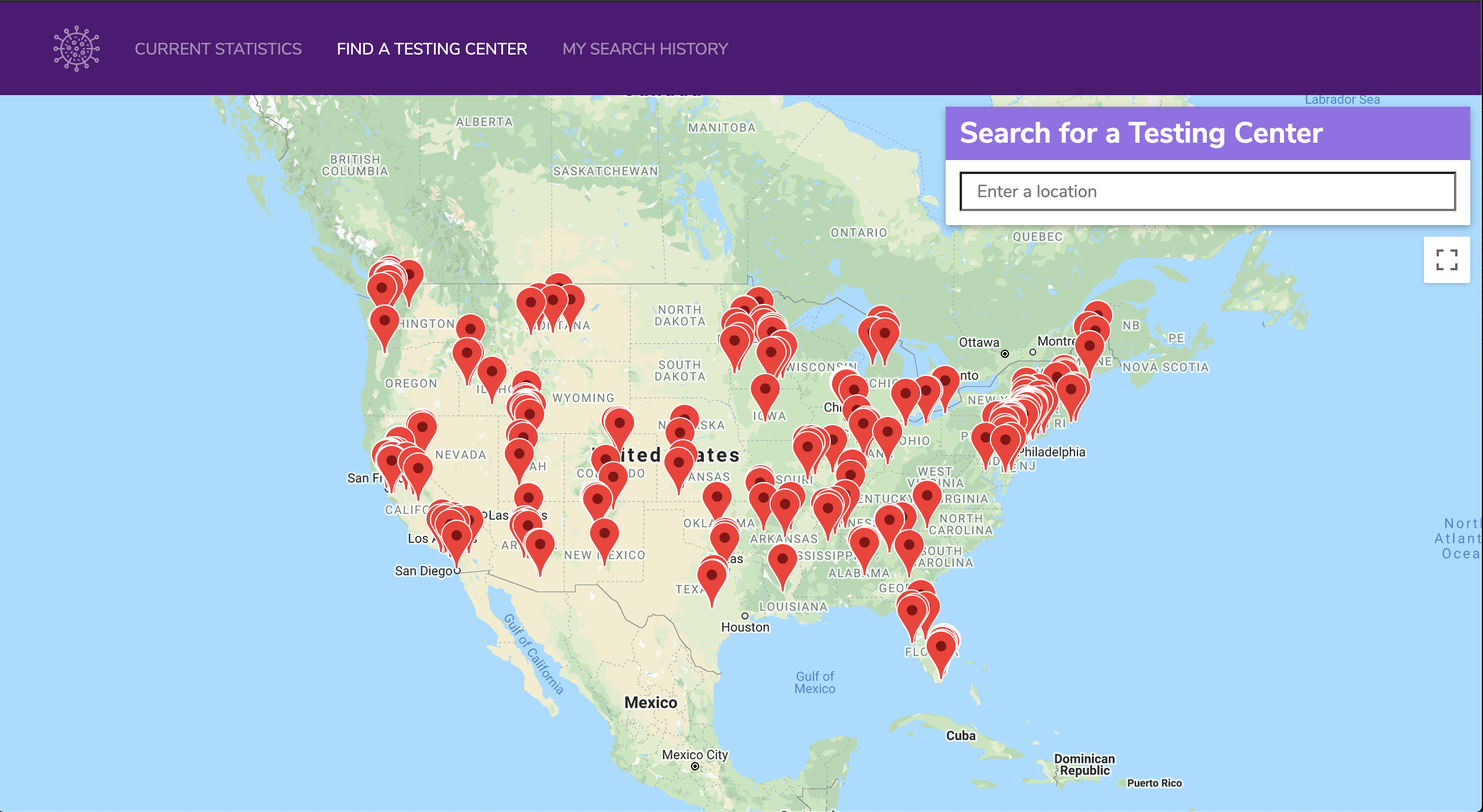This screenshot has height=812, width=1483.
Task: Open My Search History tab
Action: tap(645, 48)
